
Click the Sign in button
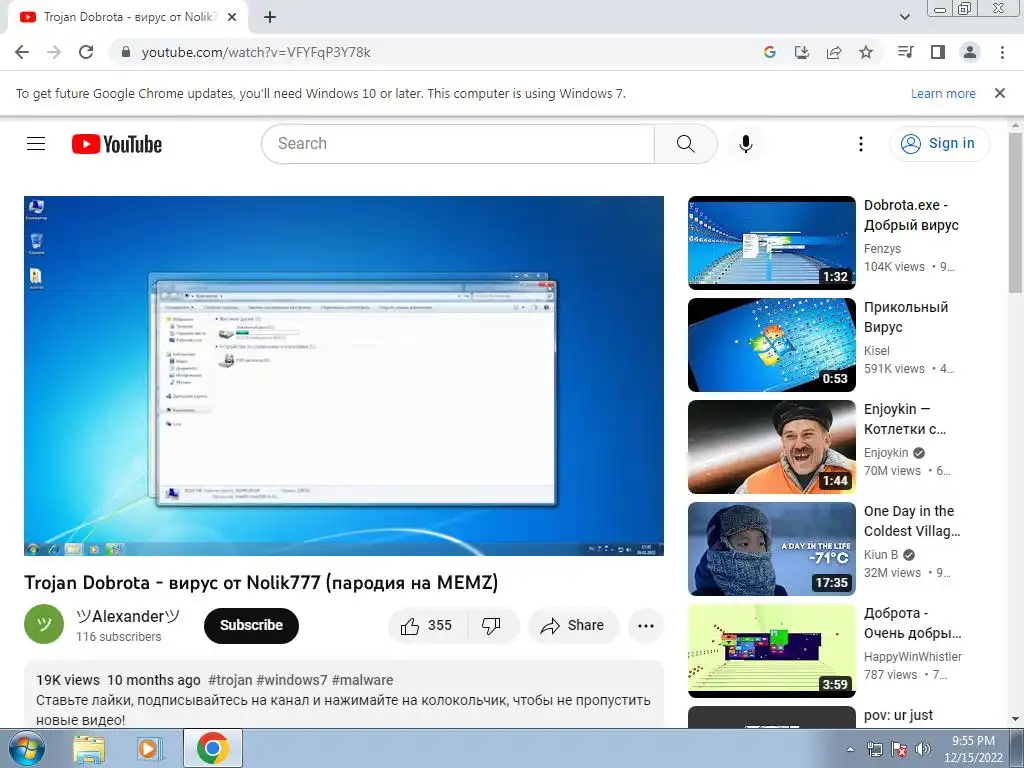(x=939, y=144)
